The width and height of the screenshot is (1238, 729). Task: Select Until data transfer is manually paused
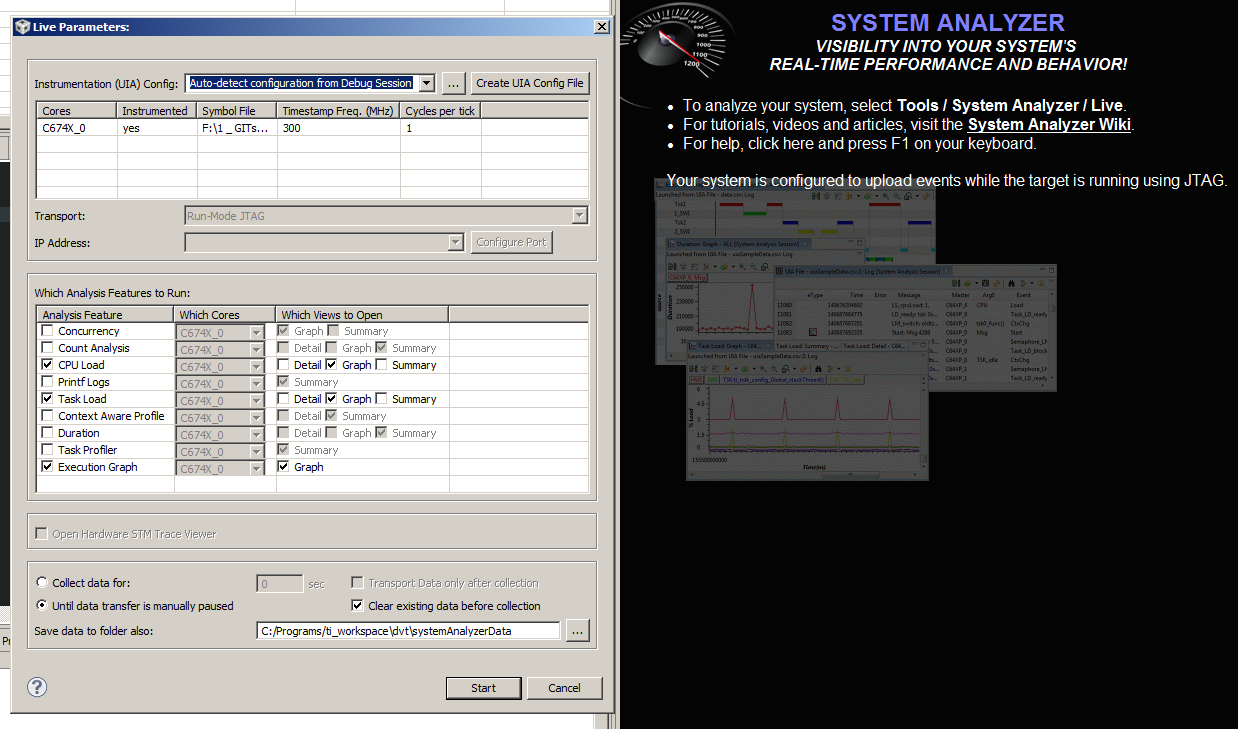42,606
